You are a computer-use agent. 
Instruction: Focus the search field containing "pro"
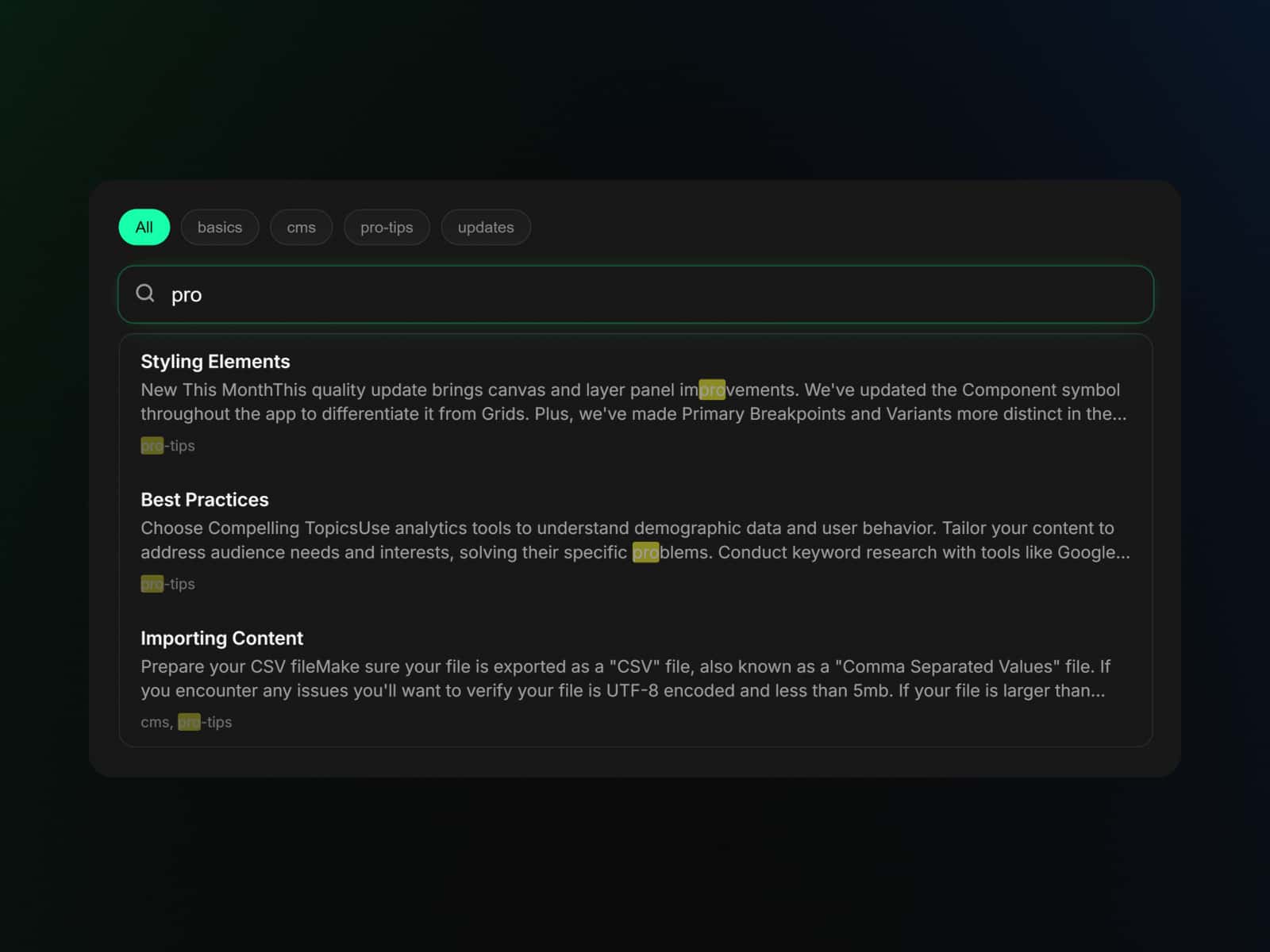[636, 294]
